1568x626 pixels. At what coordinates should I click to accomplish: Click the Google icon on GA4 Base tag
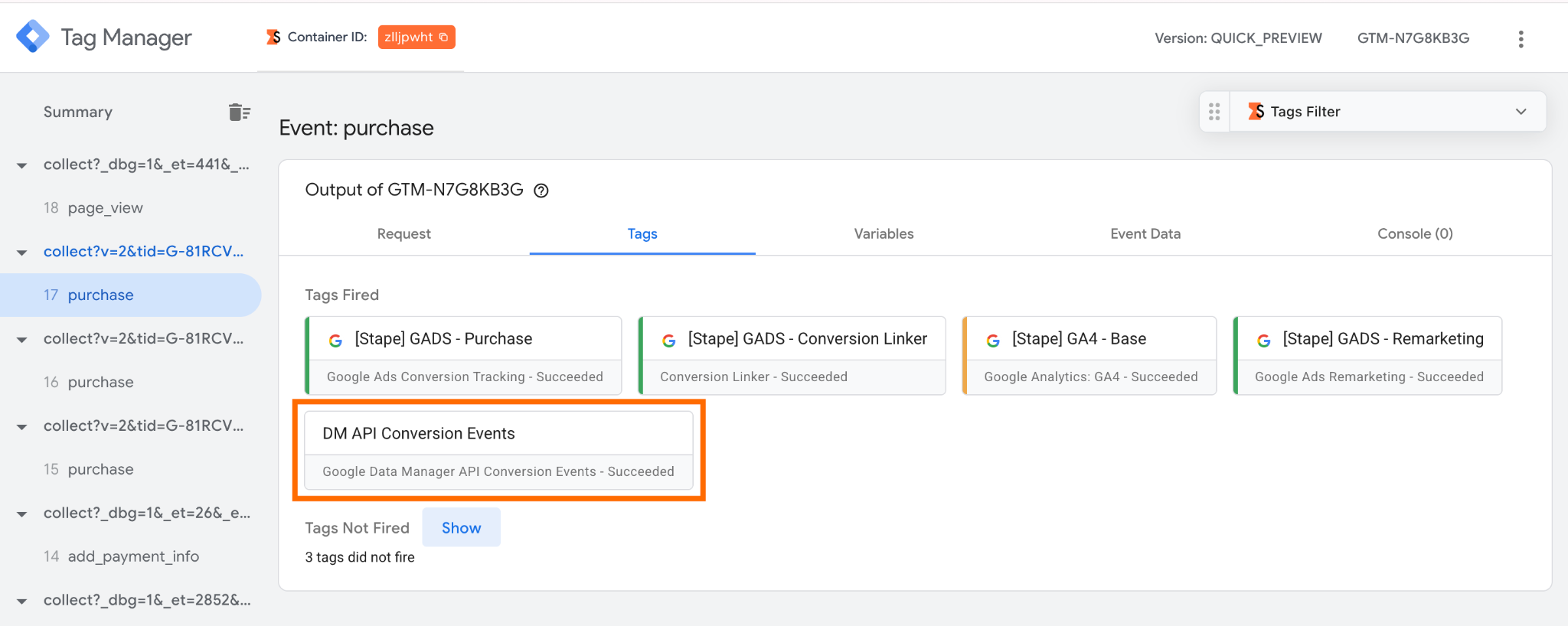(993, 341)
